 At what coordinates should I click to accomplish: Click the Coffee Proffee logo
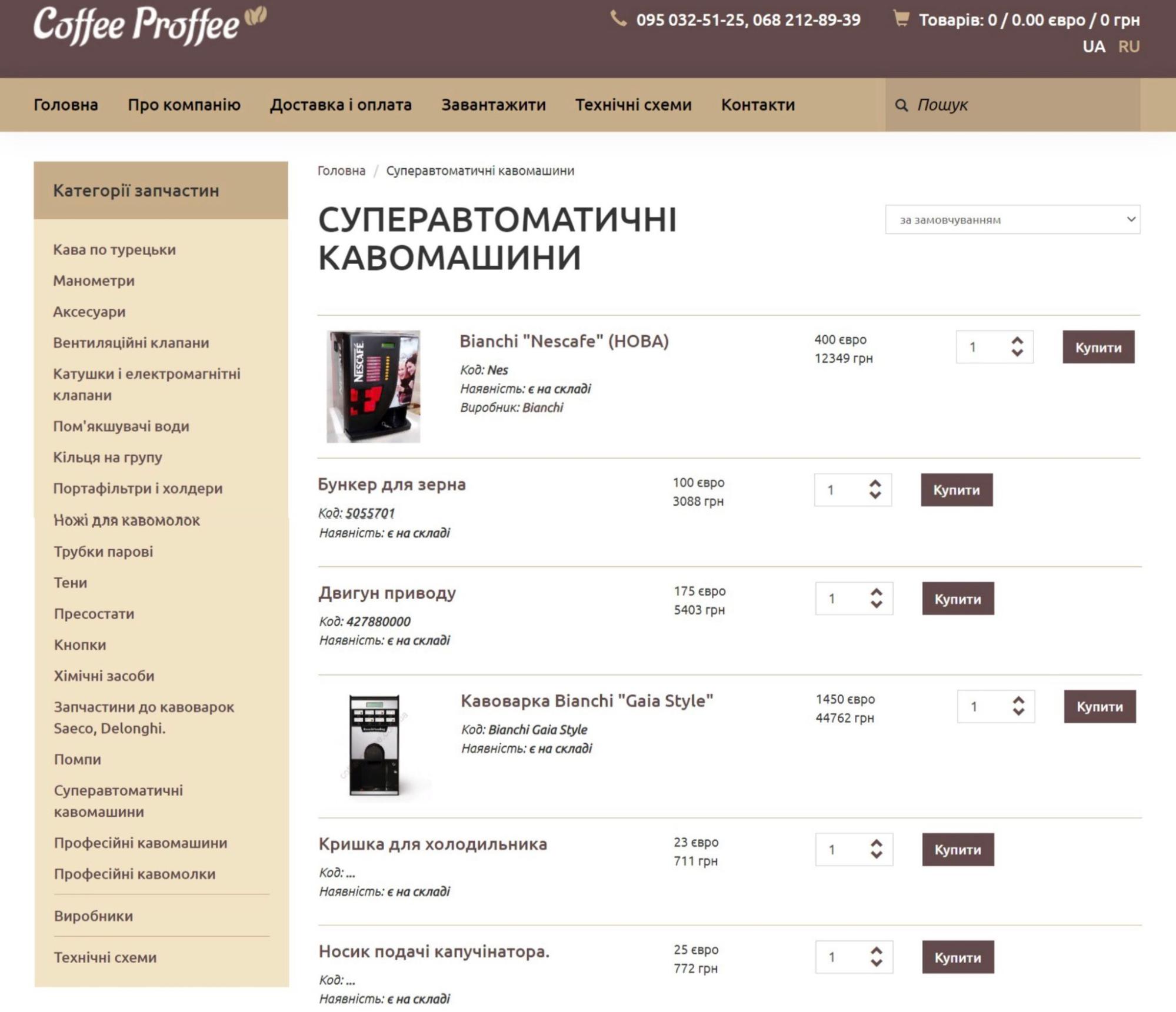click(x=150, y=25)
